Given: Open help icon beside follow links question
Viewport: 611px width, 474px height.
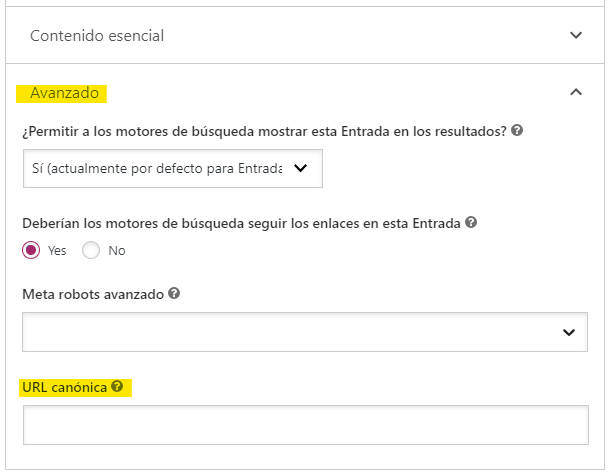Looking at the screenshot, I should pyautogui.click(x=471, y=222).
